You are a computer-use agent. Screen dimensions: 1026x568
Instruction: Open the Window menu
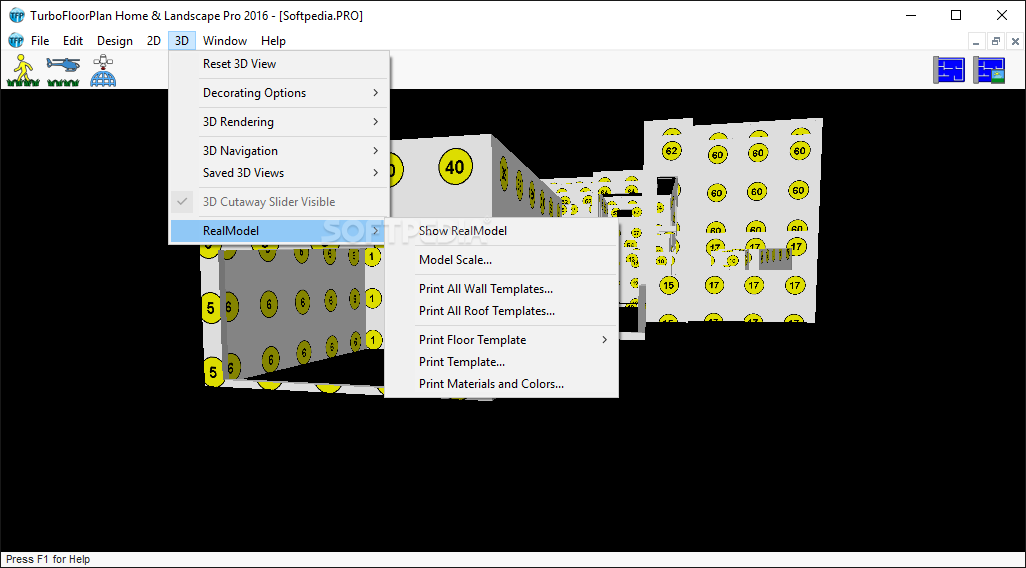[224, 41]
